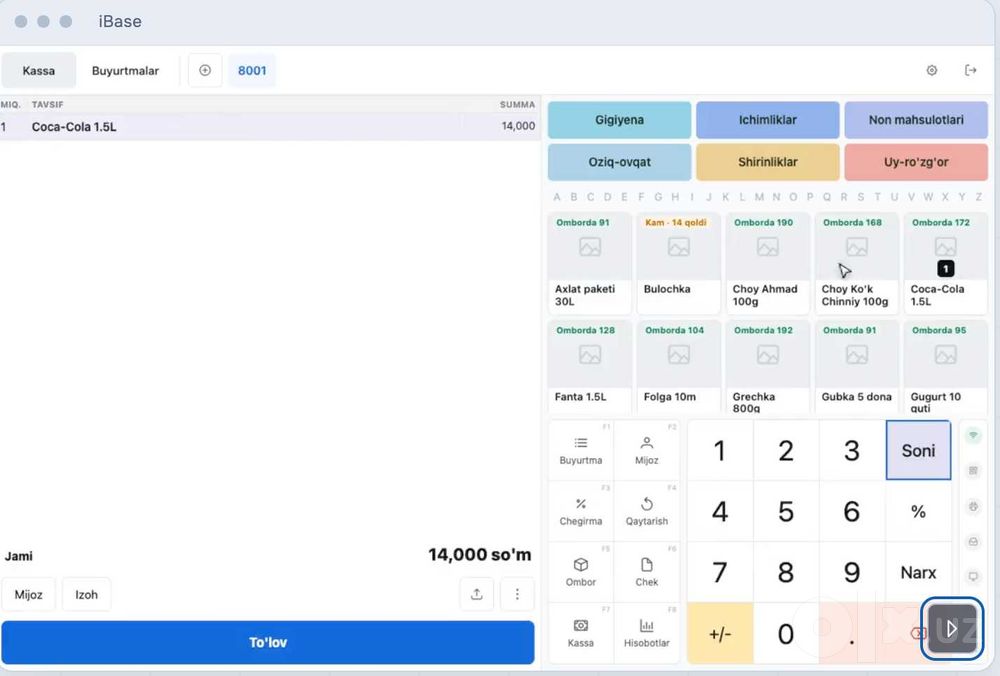Tap keypad digit 5
Screen dimensions: 1000x676
click(786, 511)
